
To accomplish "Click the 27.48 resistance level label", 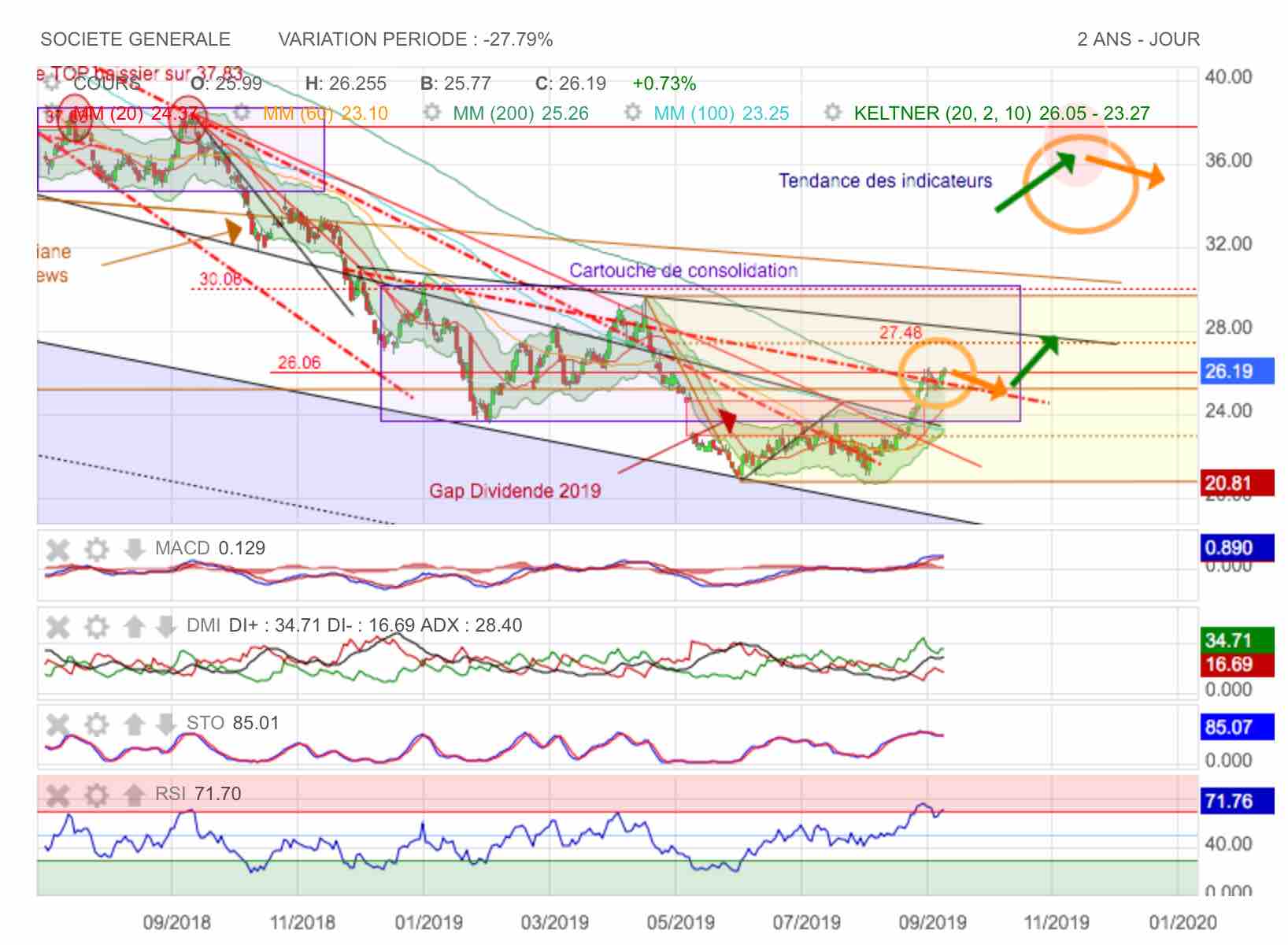I will pos(900,332).
